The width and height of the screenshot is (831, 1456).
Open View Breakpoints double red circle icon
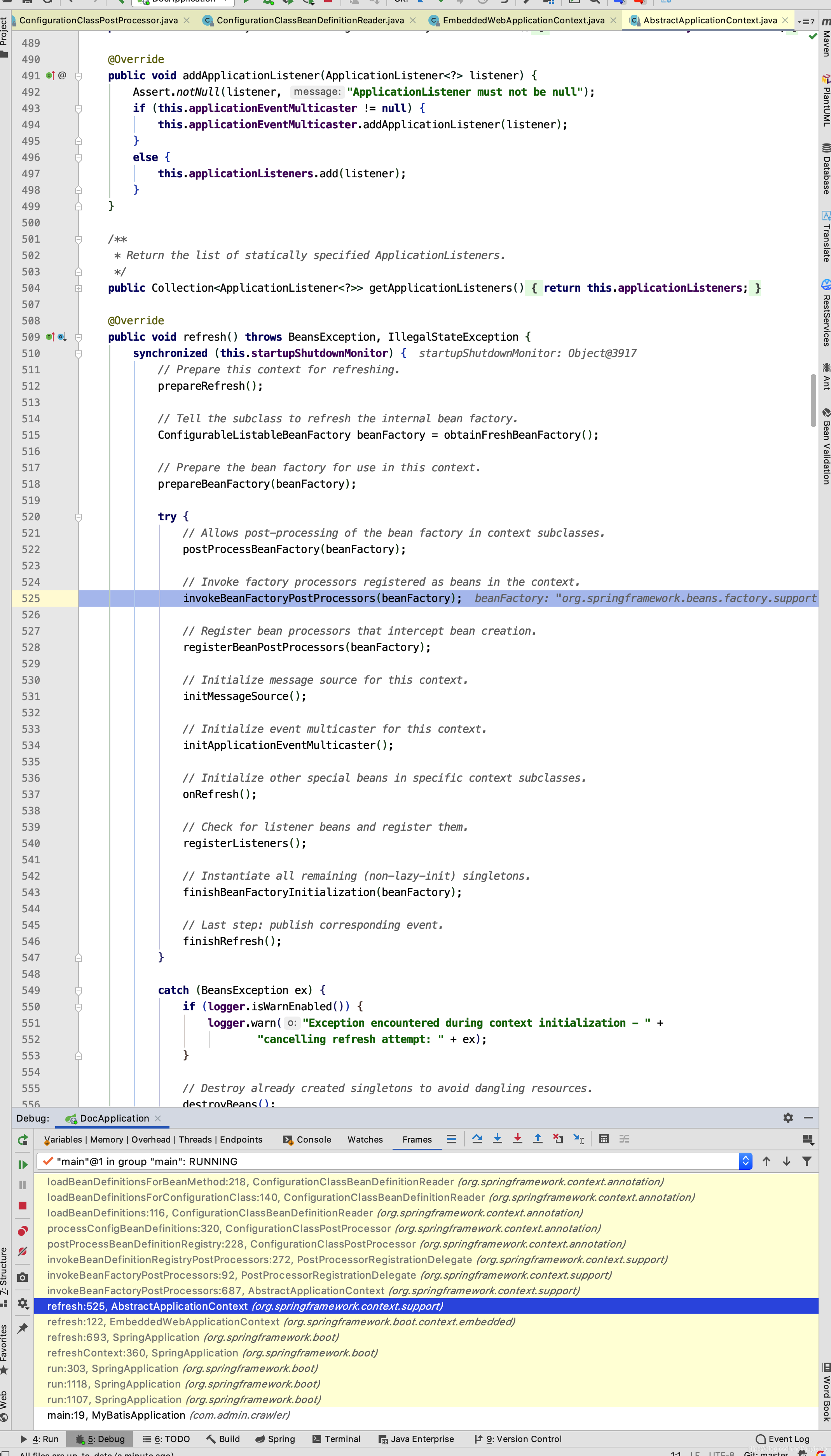(23, 1230)
